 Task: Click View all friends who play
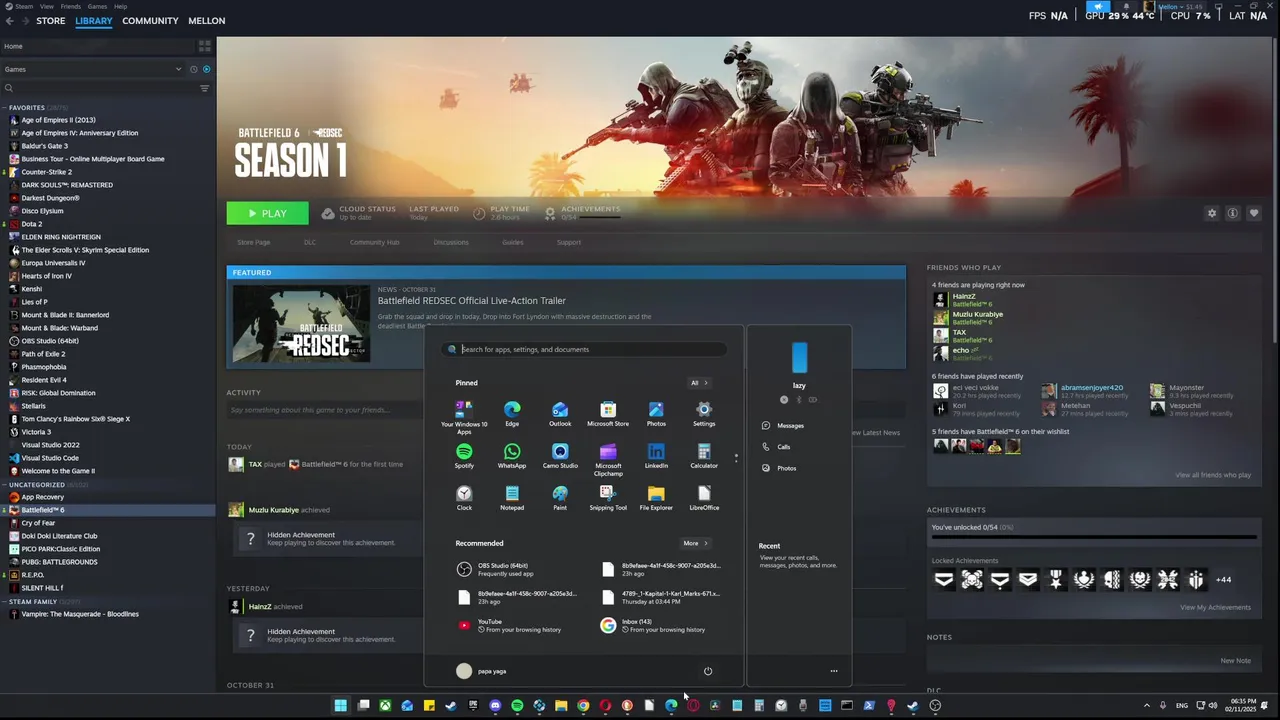click(1213, 475)
